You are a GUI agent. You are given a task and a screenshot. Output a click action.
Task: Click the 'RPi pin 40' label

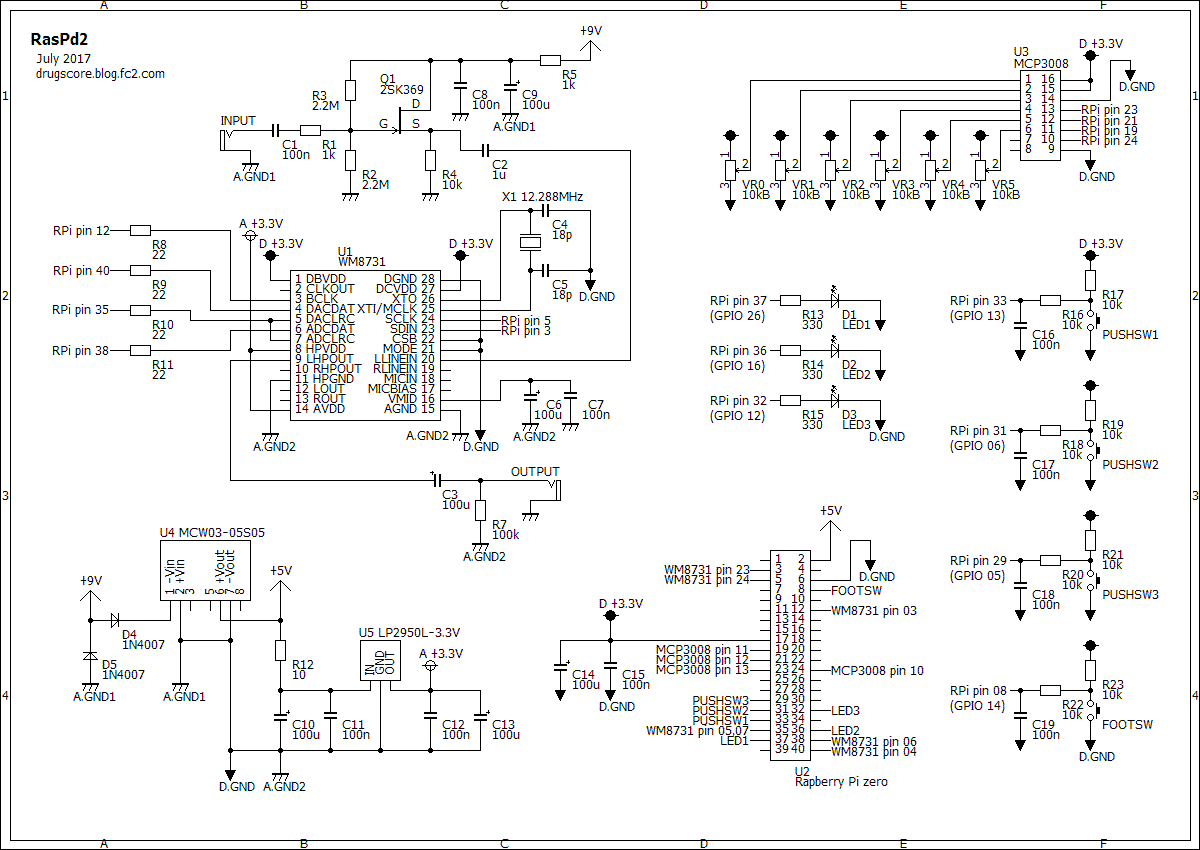tap(81, 270)
